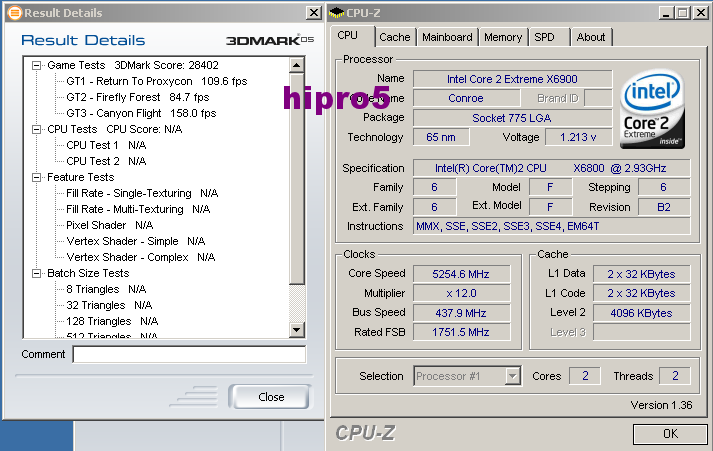Click the Conroe code name value
Image resolution: width=713 pixels, height=451 pixels.
[x=466, y=98]
